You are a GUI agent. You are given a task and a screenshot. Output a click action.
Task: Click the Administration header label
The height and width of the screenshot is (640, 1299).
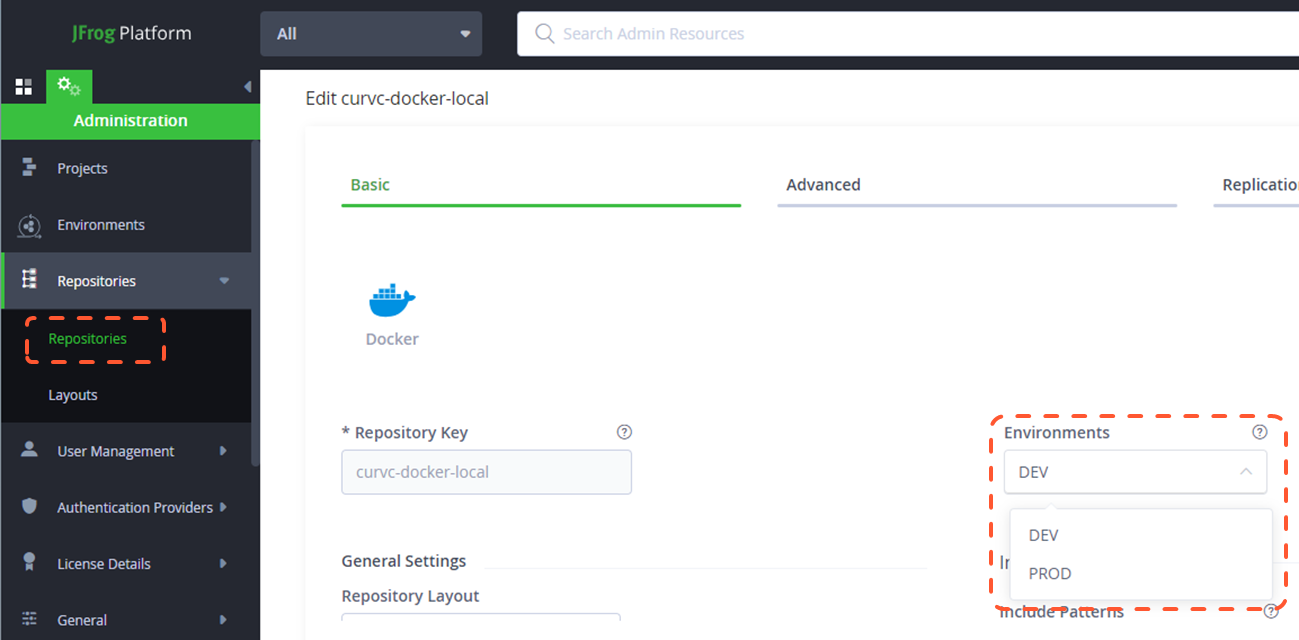[x=130, y=120]
